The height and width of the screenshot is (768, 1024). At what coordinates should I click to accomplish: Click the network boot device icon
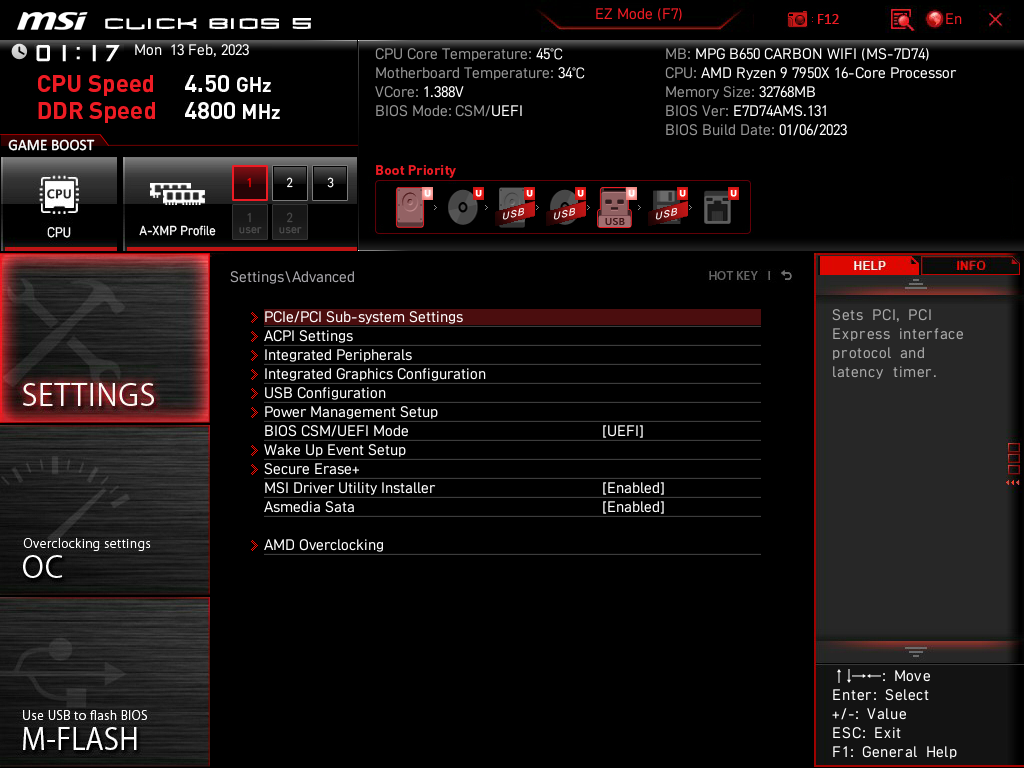(x=720, y=207)
